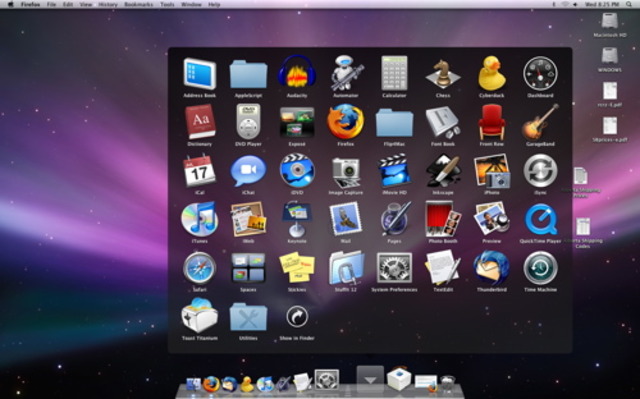Activate Spaces from the stack
The width and height of the screenshot is (640, 399).
(x=248, y=268)
